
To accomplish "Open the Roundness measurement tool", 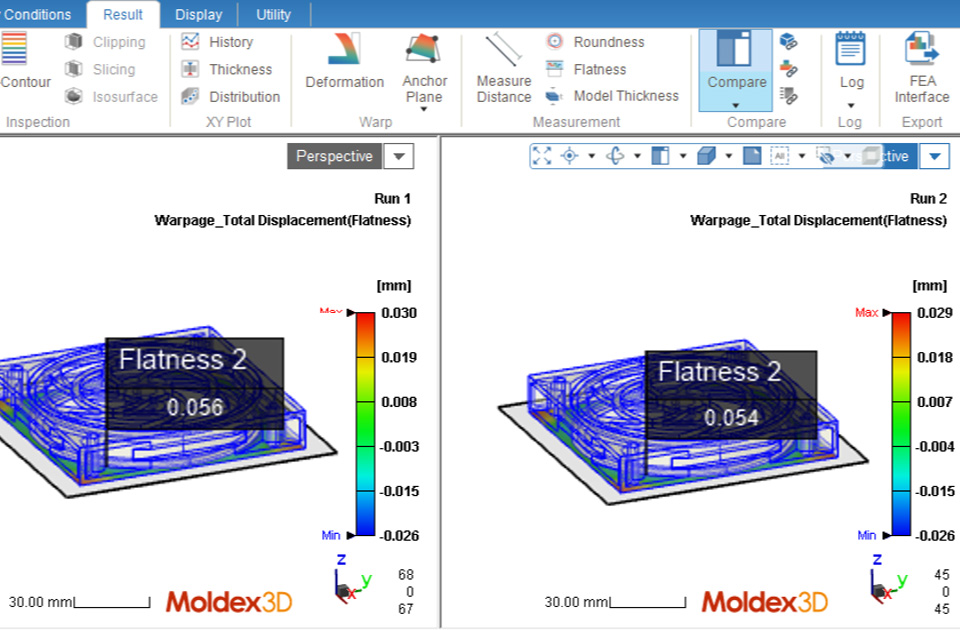I will click(x=597, y=42).
